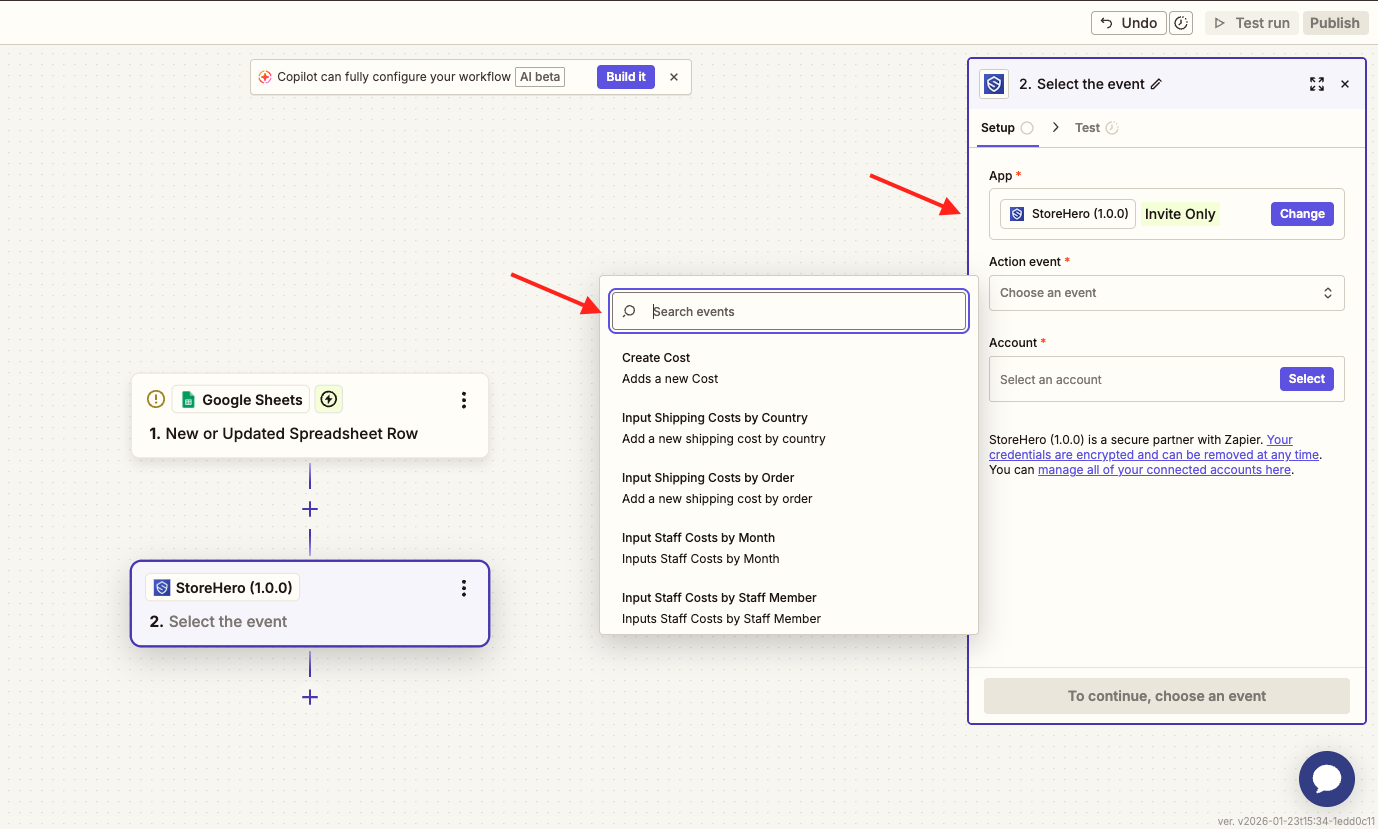This screenshot has width=1378, height=829.
Task: Expand the step panel to full screen
Action: pos(1317,84)
